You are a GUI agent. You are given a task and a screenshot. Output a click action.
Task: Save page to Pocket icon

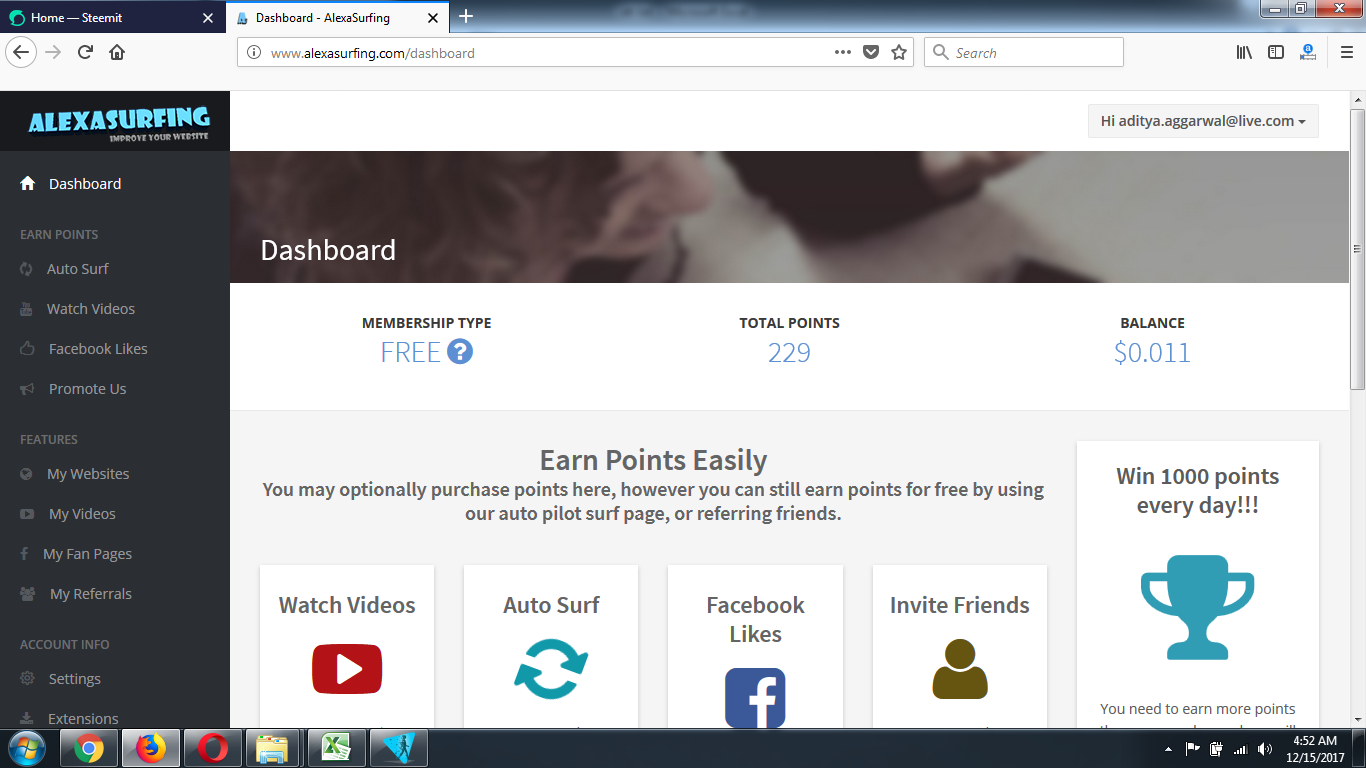871,52
